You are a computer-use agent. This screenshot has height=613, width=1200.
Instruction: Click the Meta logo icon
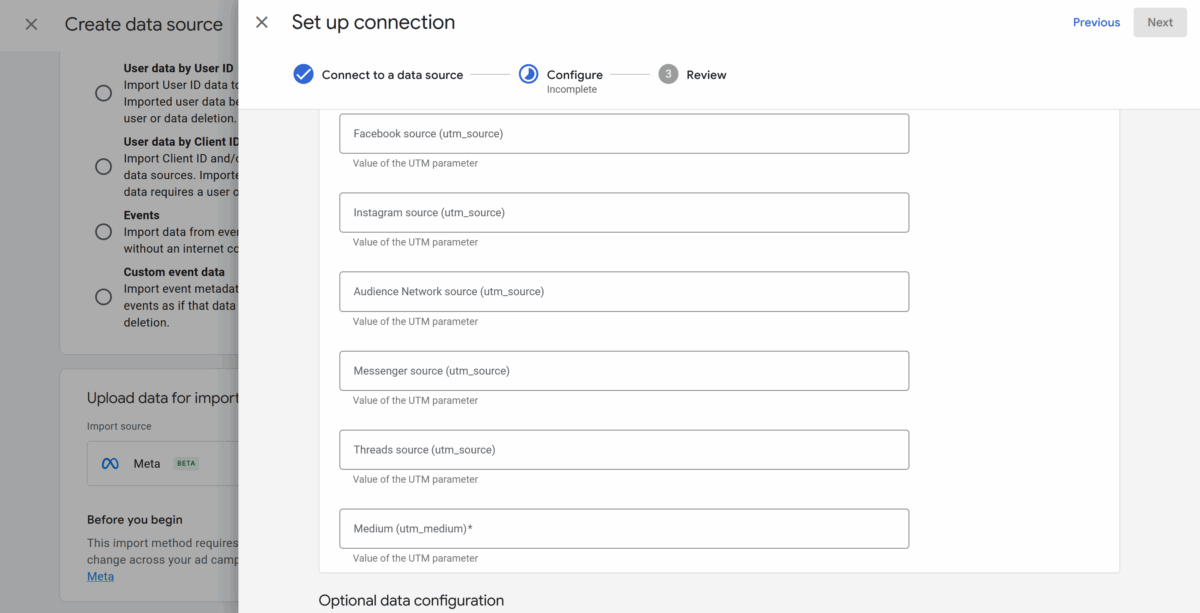click(110, 464)
